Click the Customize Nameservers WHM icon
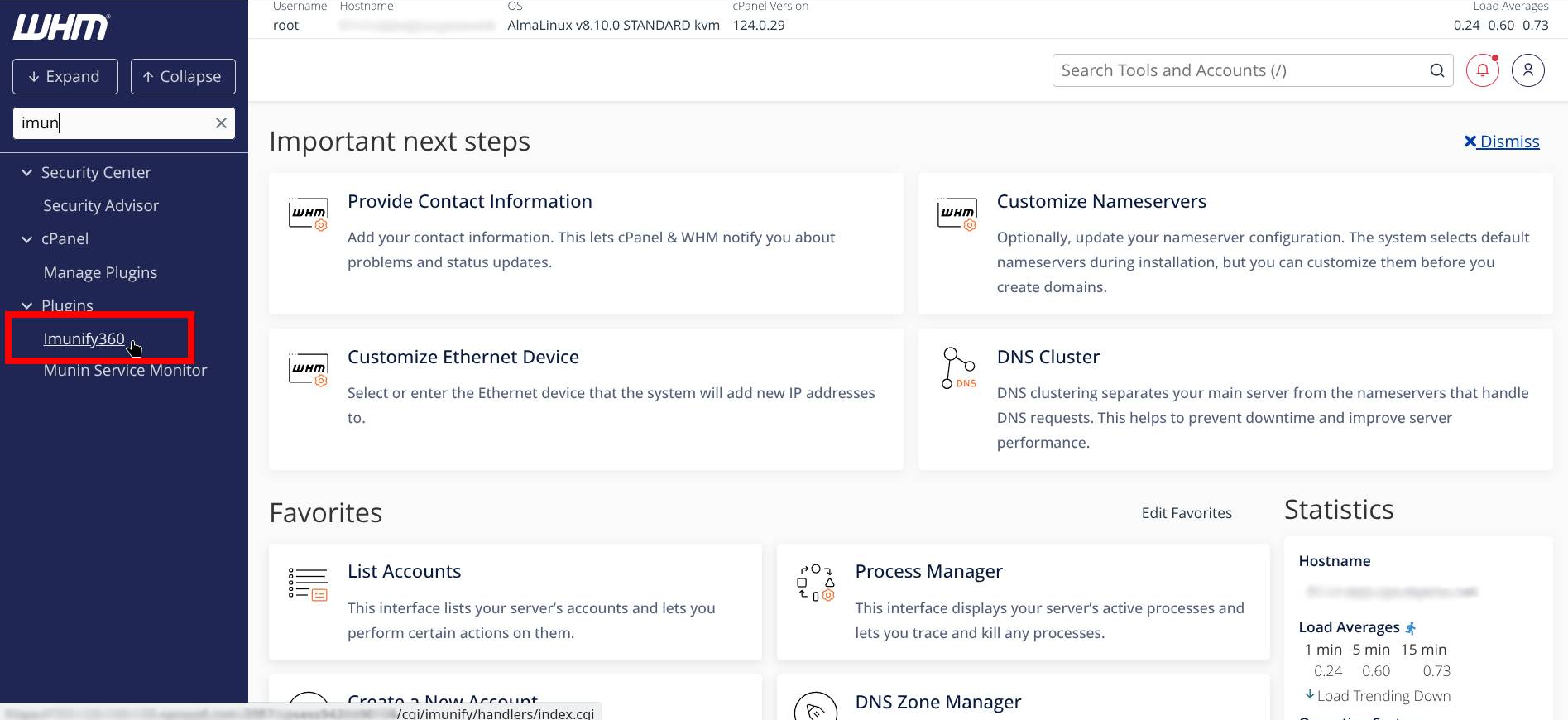The height and width of the screenshot is (720, 1568). pos(957,214)
